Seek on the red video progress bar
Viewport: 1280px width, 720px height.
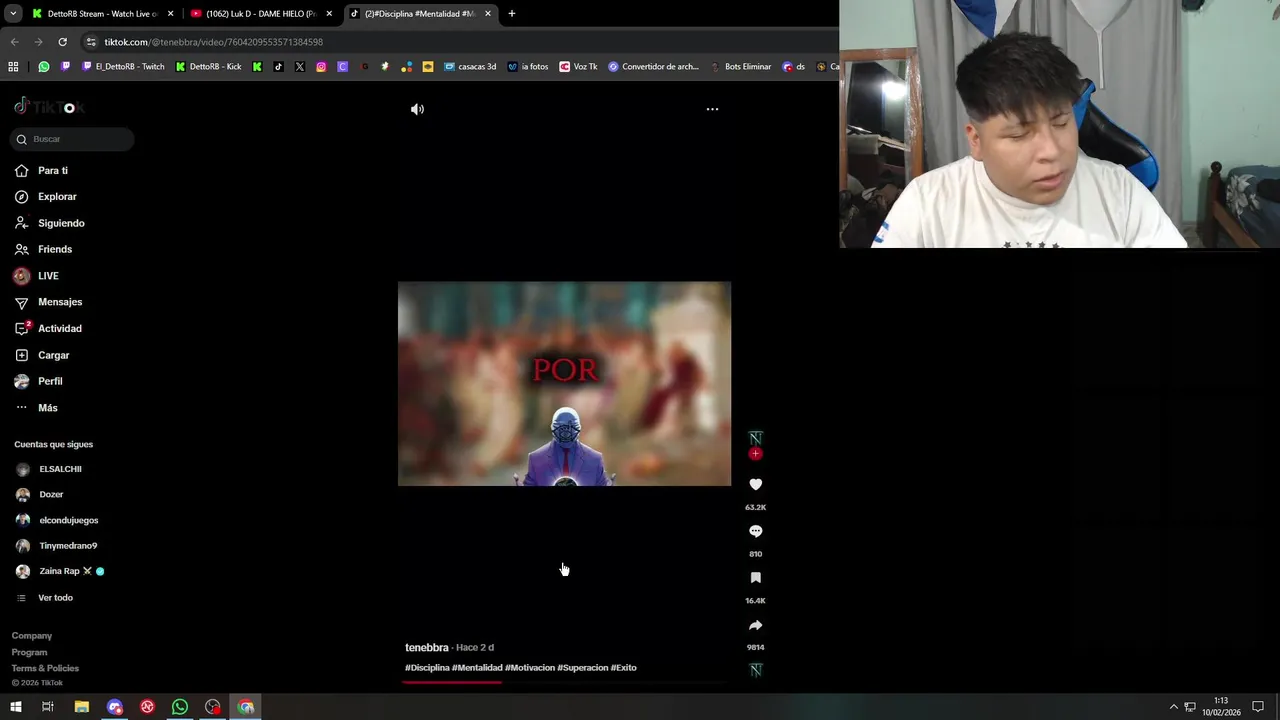(564, 682)
